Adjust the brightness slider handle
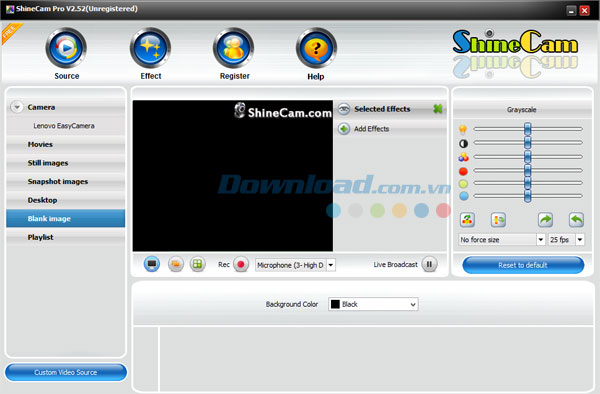This screenshot has height=394, width=600. 528,129
